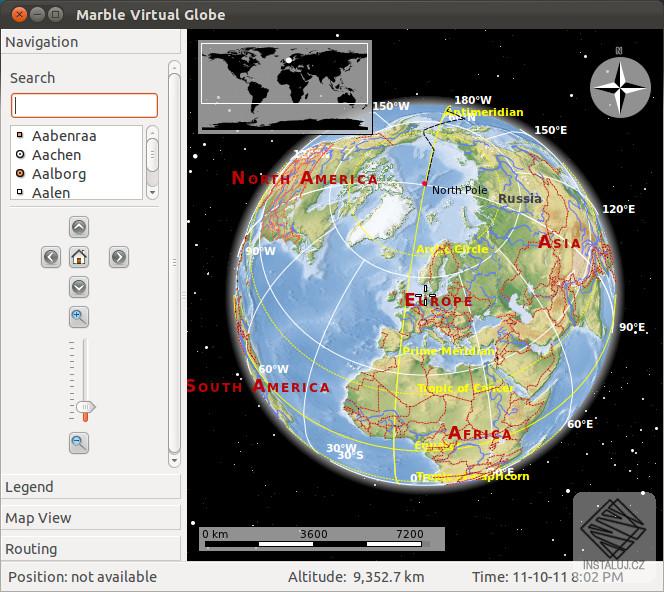Click the Europe label on the globe
The image size is (664, 592).
pos(438,300)
